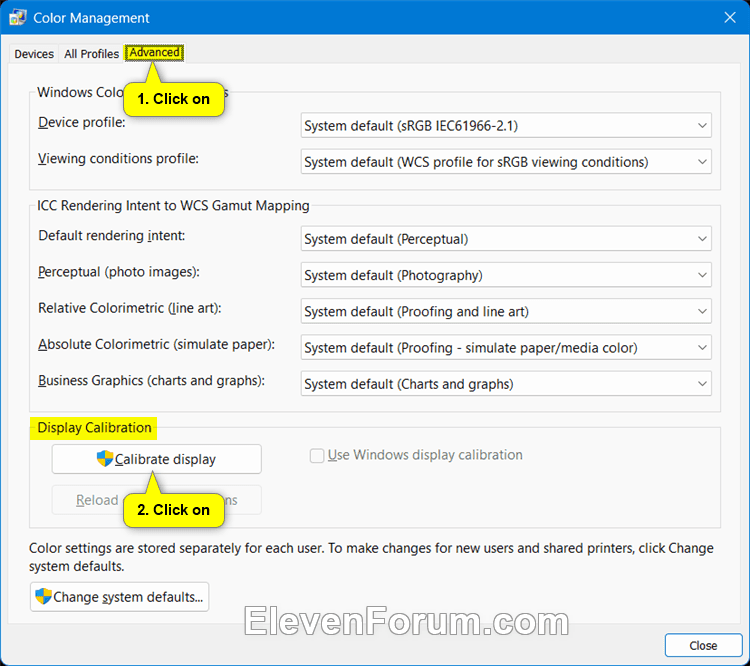Click the "Device profile:" label
The width and height of the screenshot is (750, 666).
82,122
